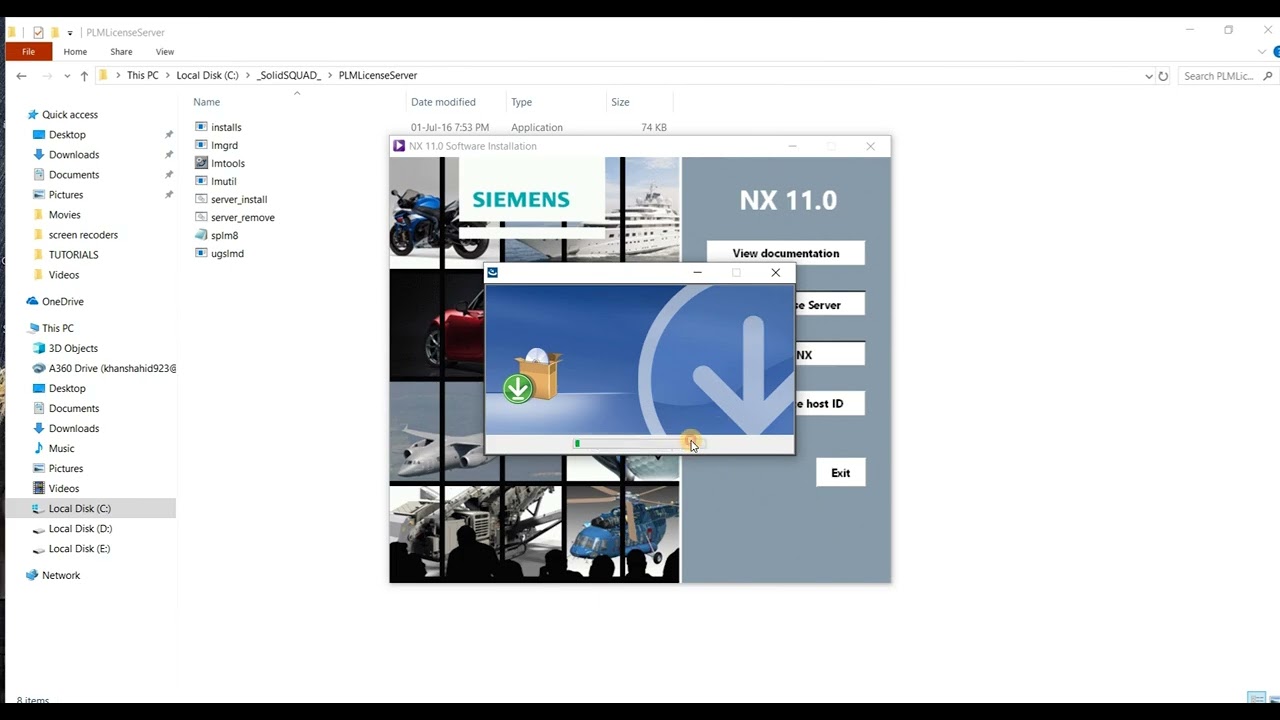The height and width of the screenshot is (720, 1280).
Task: Select the lmtools file
Action: point(228,163)
